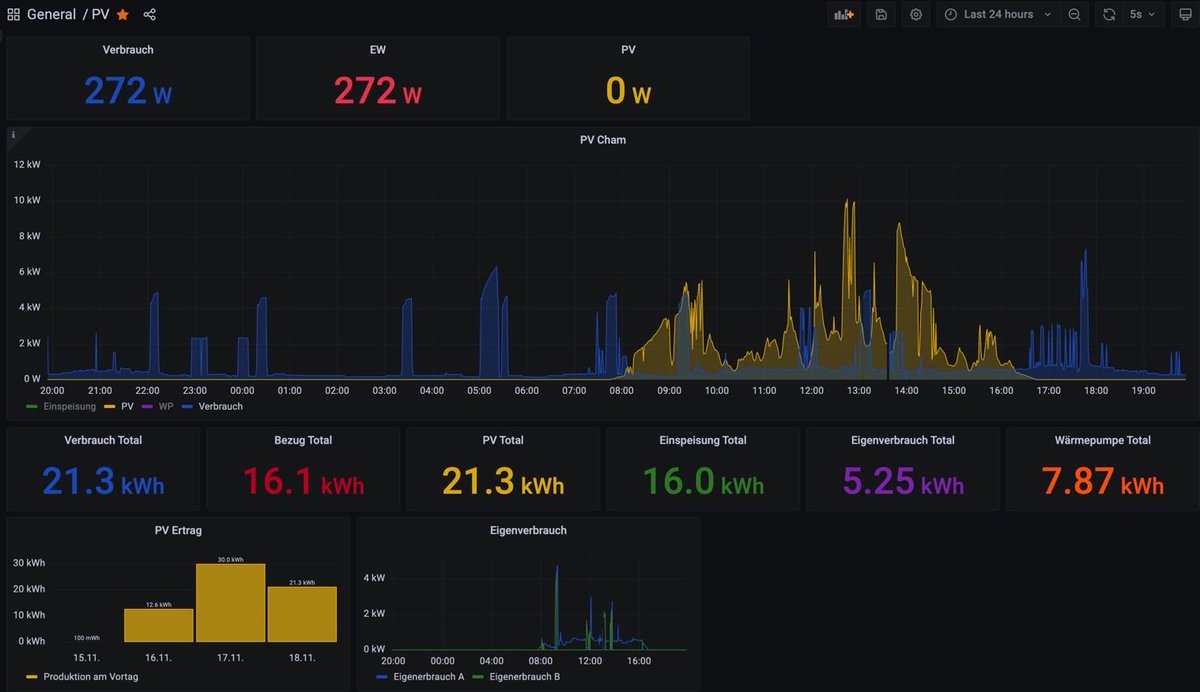Toggle WP series in legend
Viewport: 1200px width, 692px height.
click(x=166, y=407)
